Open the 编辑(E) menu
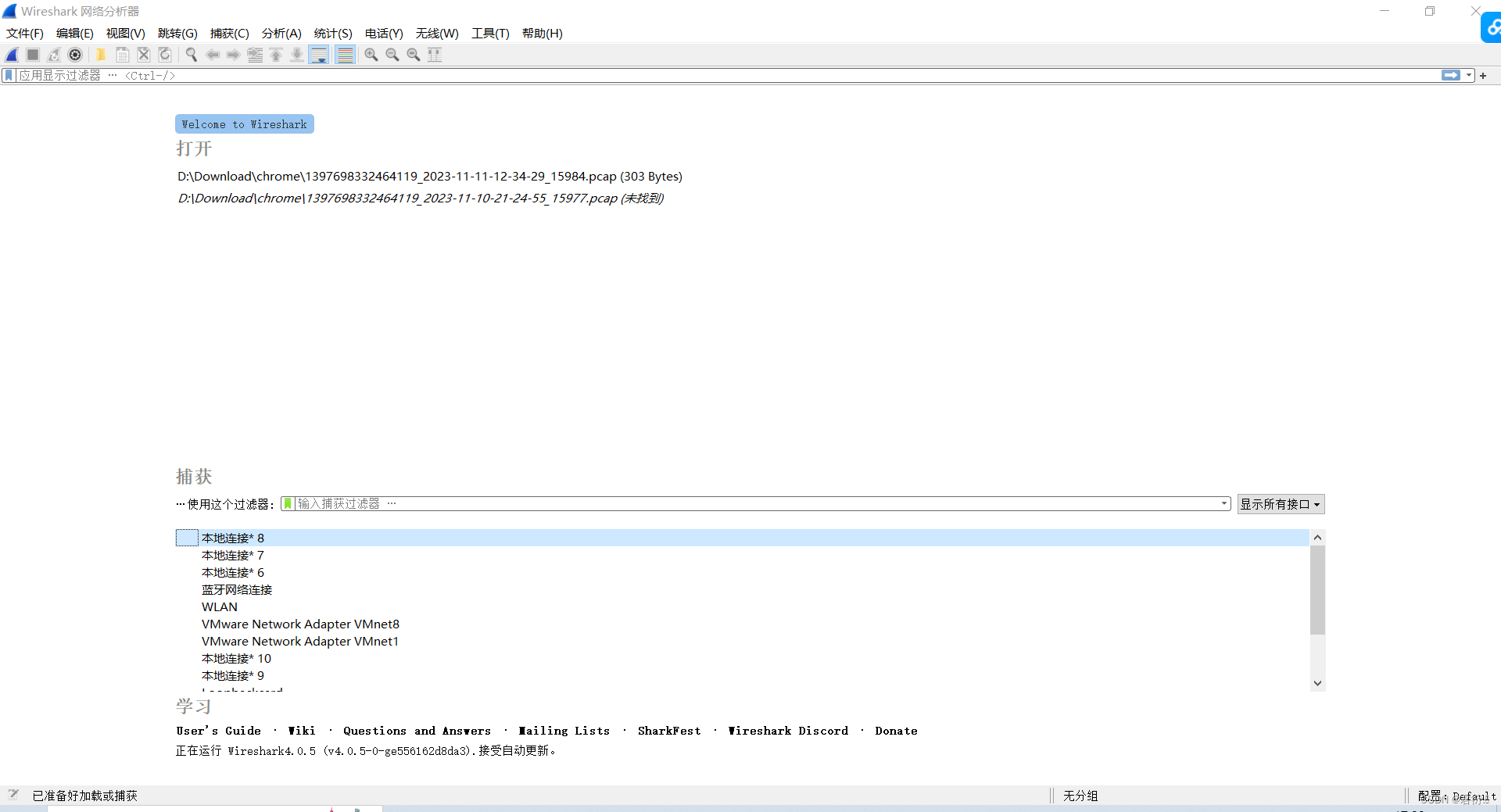The width and height of the screenshot is (1501, 812). click(x=75, y=34)
